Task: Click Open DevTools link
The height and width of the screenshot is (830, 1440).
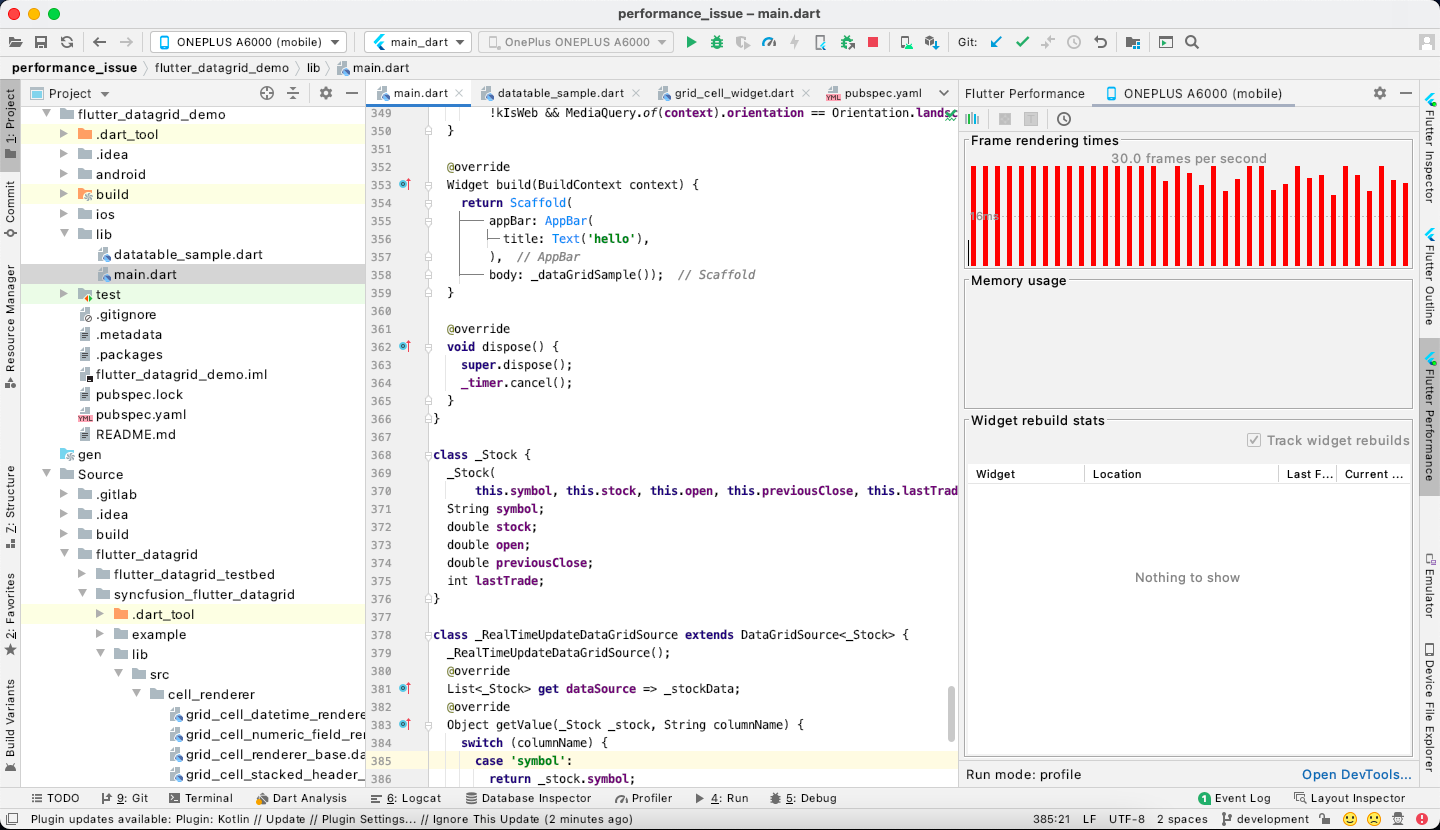Action: pyautogui.click(x=1356, y=774)
